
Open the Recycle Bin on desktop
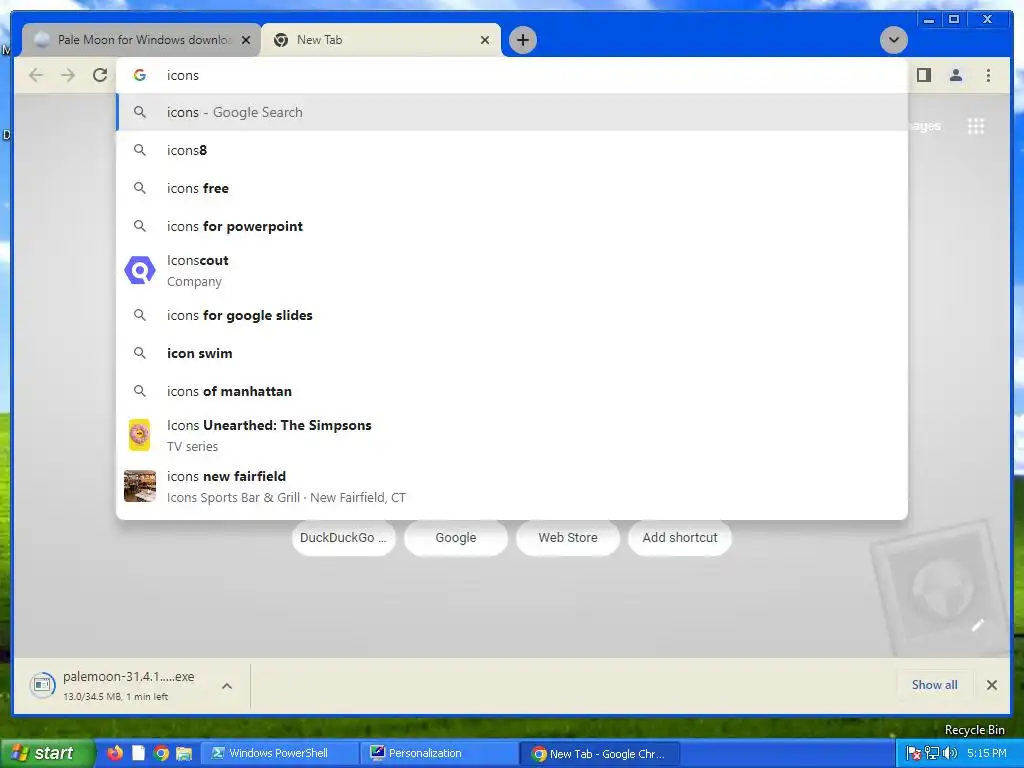point(974,729)
